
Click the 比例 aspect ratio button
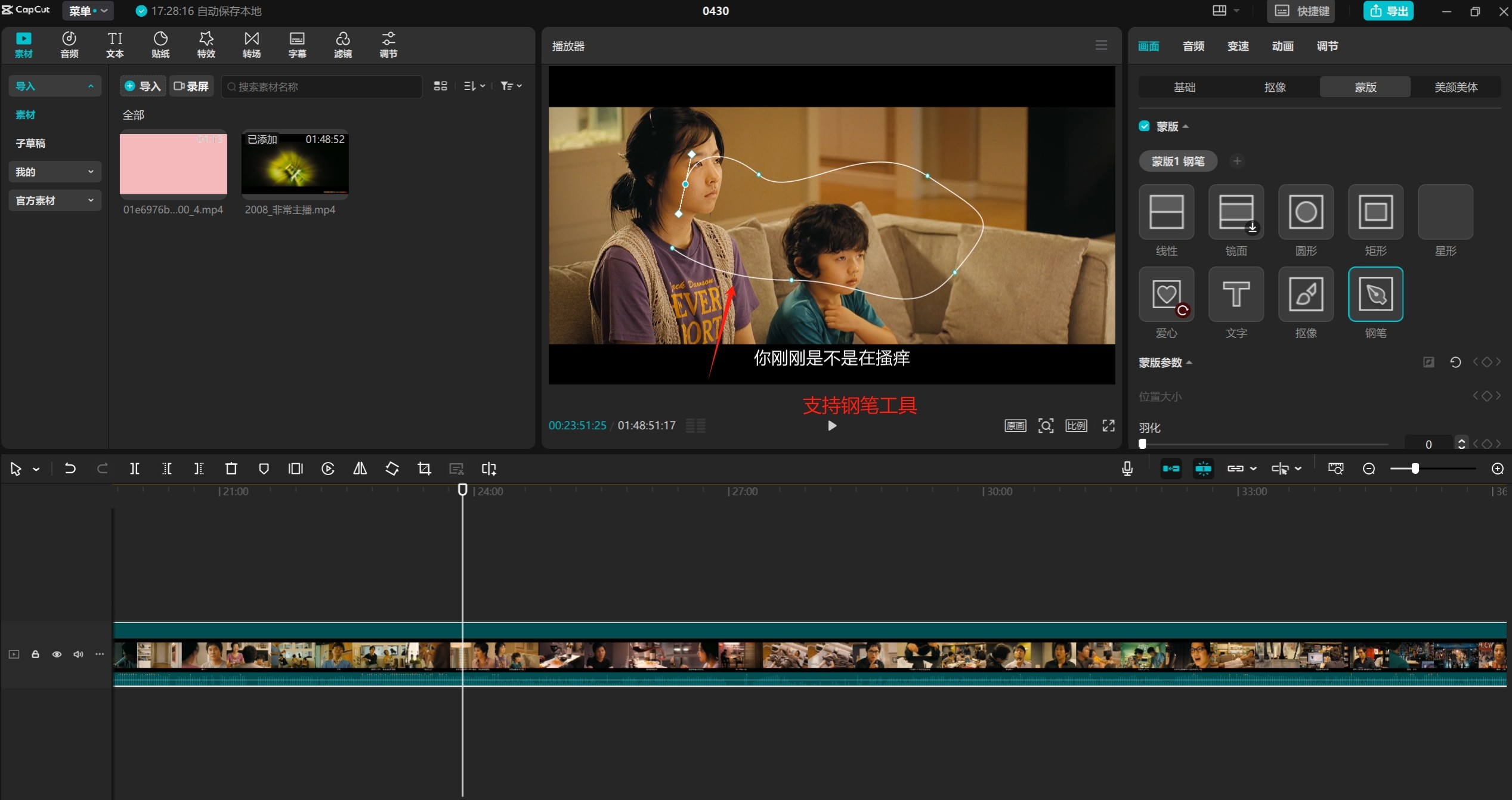pos(1076,425)
